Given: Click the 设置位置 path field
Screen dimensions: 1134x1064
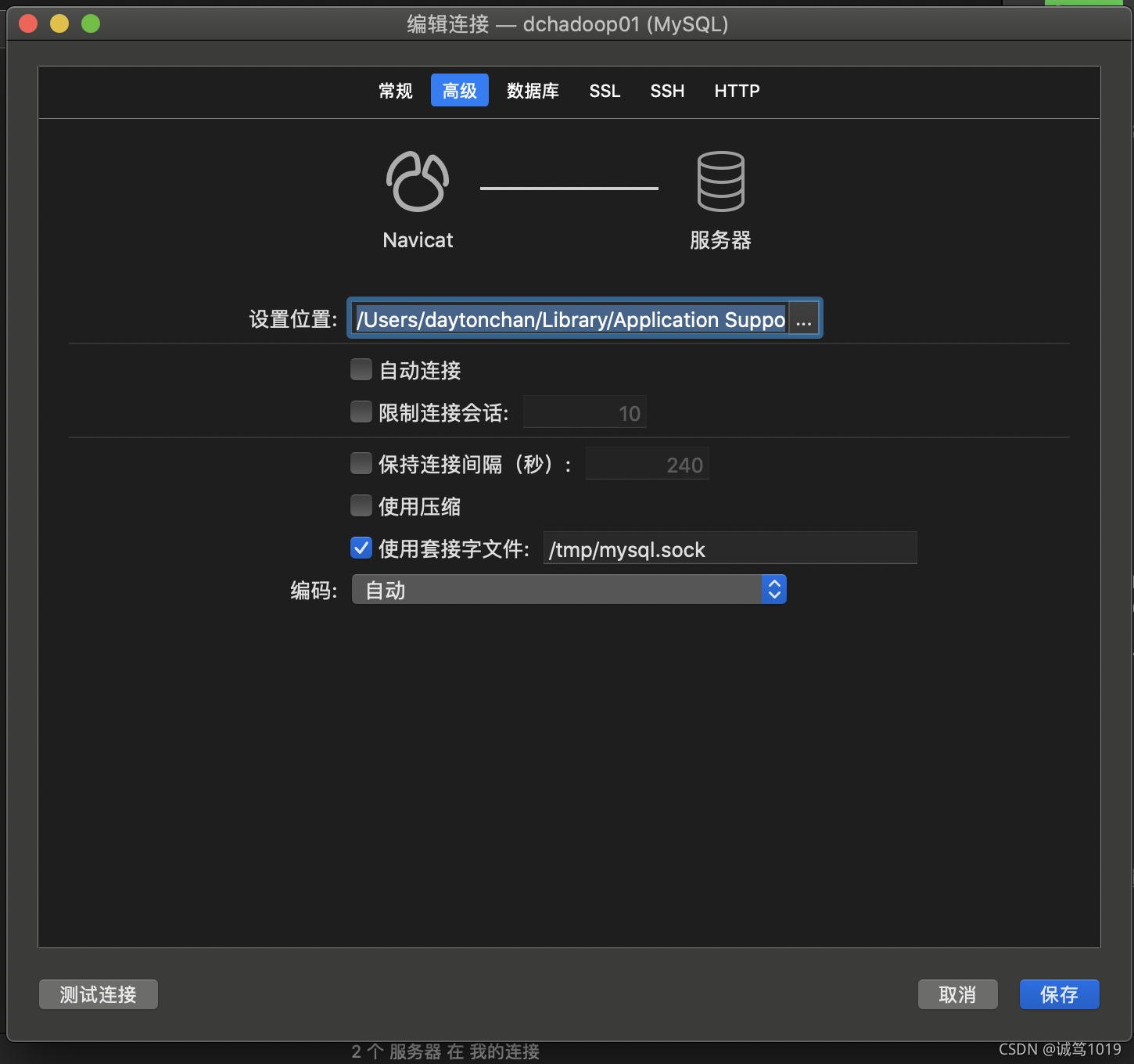Looking at the screenshot, I should pos(569,319).
